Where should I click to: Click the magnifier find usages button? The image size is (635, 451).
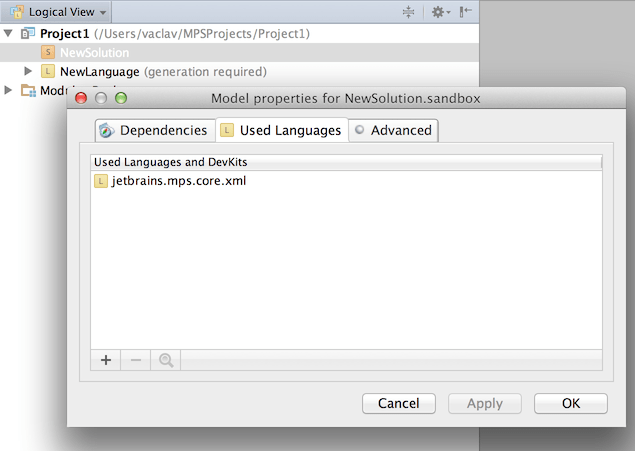[x=166, y=360]
